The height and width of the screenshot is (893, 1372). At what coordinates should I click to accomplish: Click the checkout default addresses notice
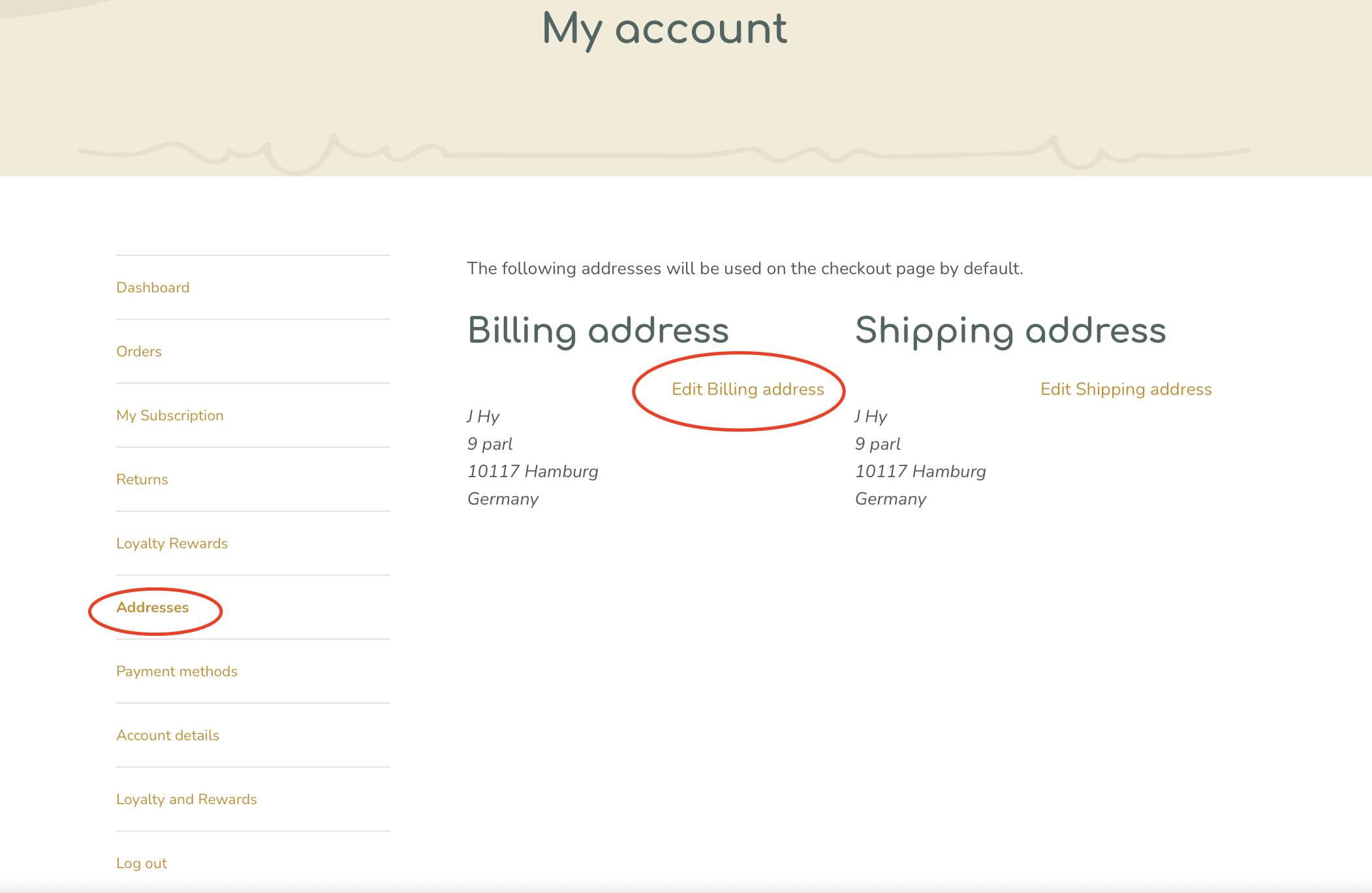[744, 268]
